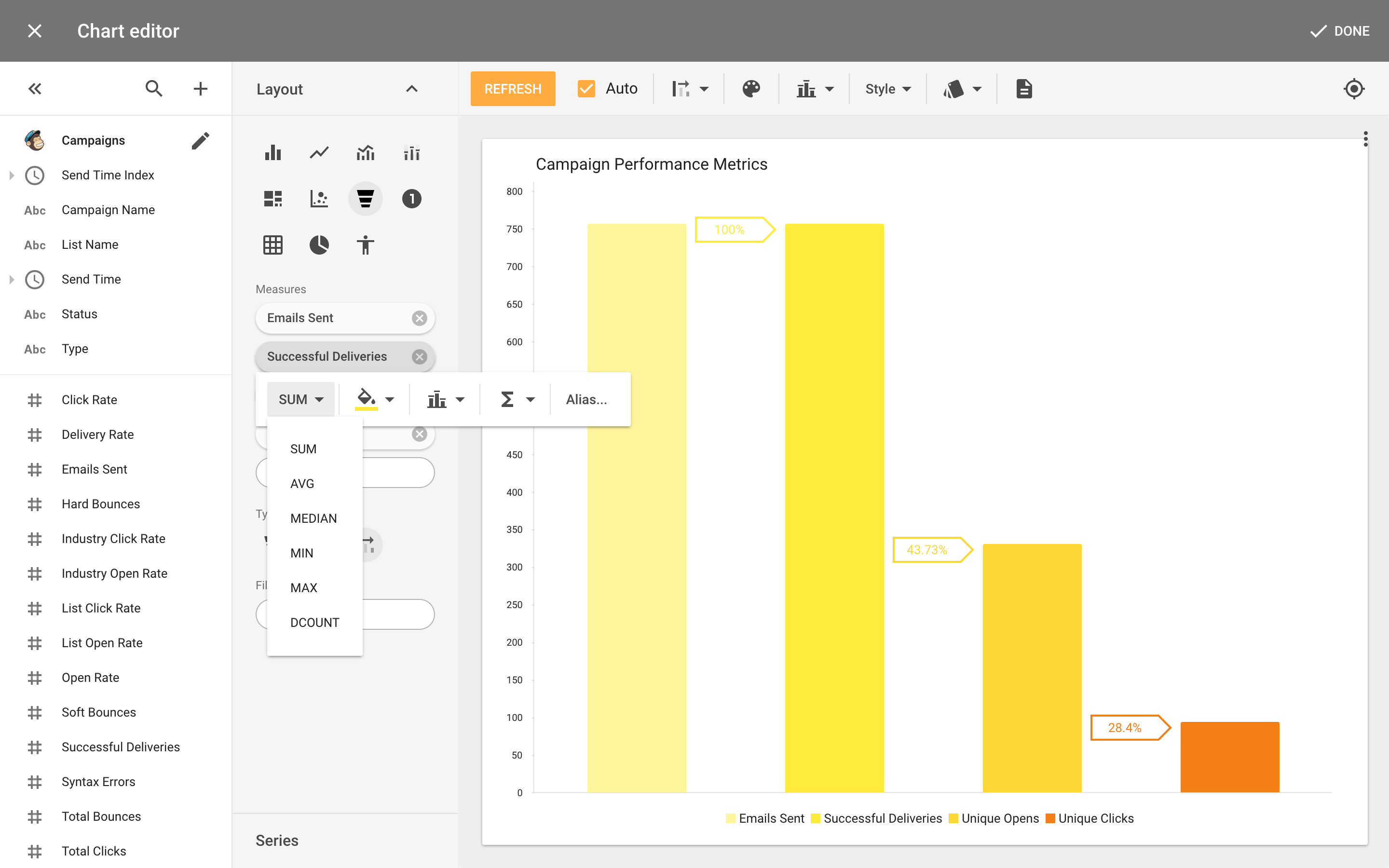Select the line chart type icon

[319, 153]
